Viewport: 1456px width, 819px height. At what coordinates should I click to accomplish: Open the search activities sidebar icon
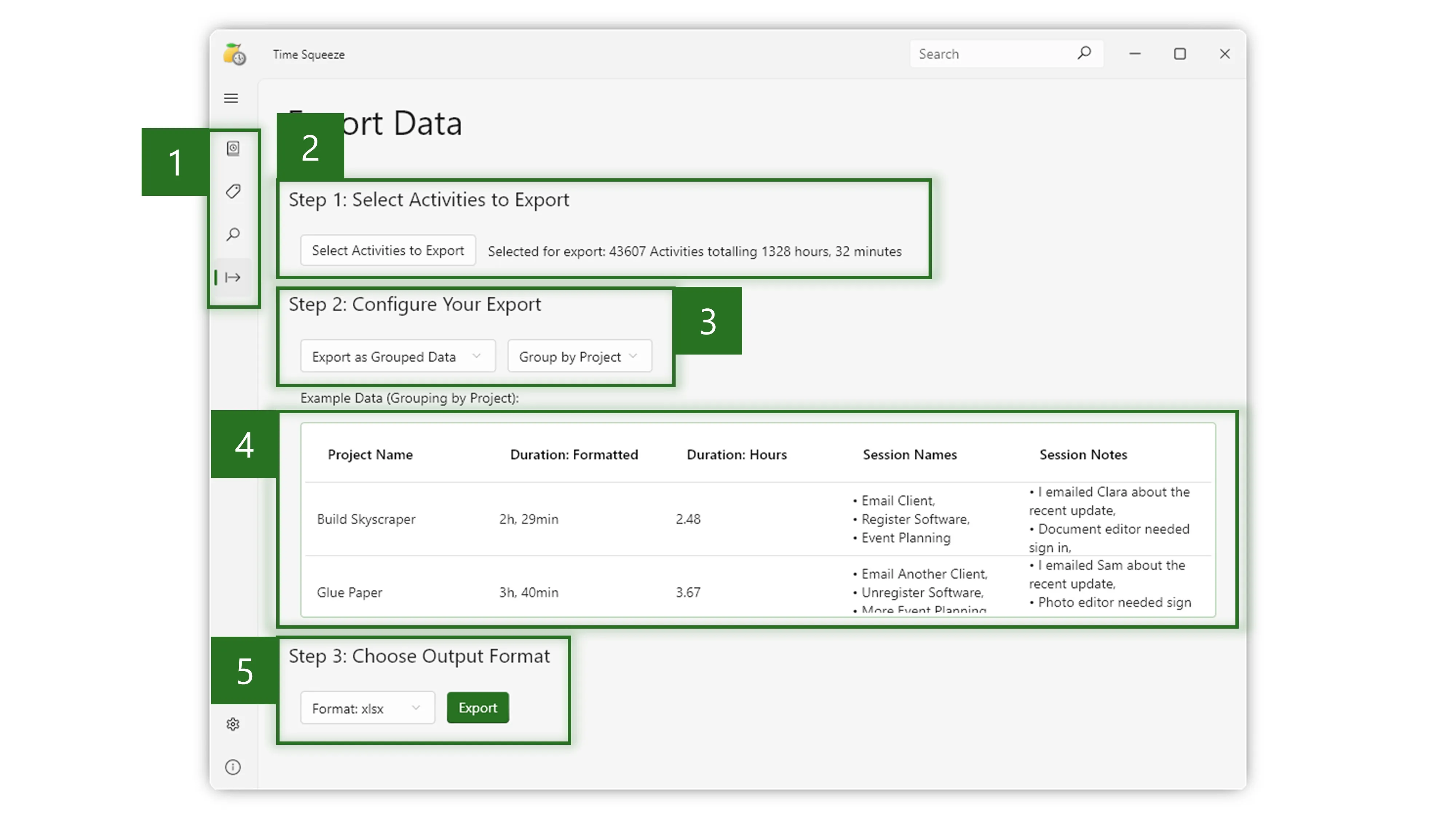233,234
